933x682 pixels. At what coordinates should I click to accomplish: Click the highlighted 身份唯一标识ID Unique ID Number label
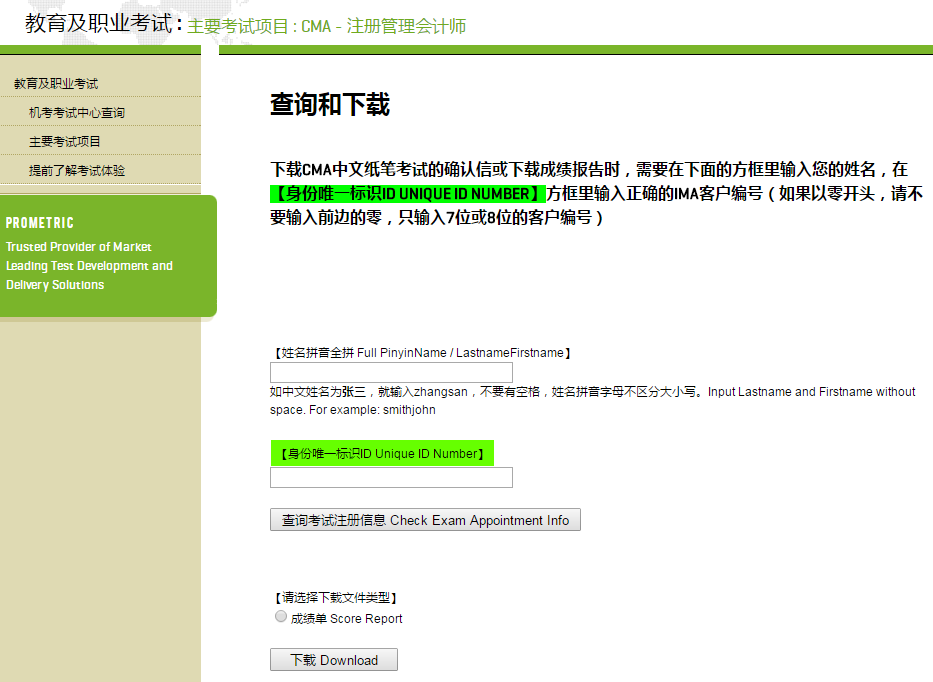coord(380,452)
